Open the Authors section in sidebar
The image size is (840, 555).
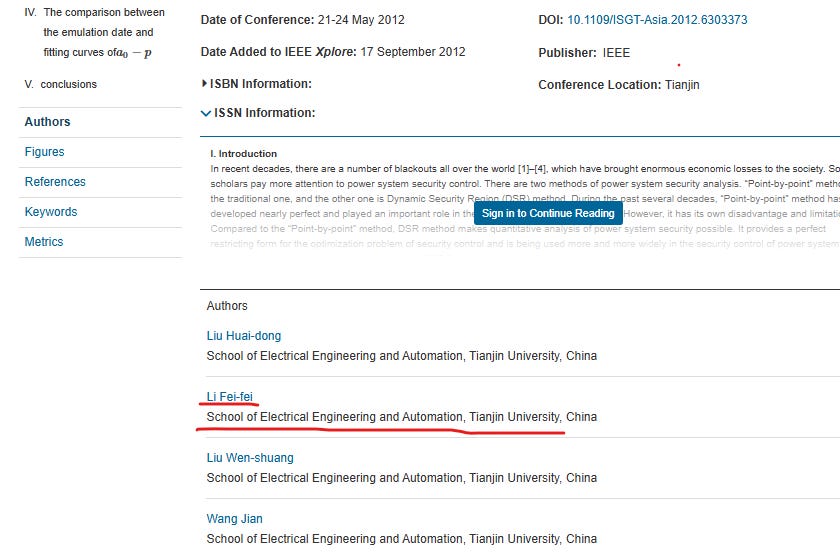click(47, 122)
